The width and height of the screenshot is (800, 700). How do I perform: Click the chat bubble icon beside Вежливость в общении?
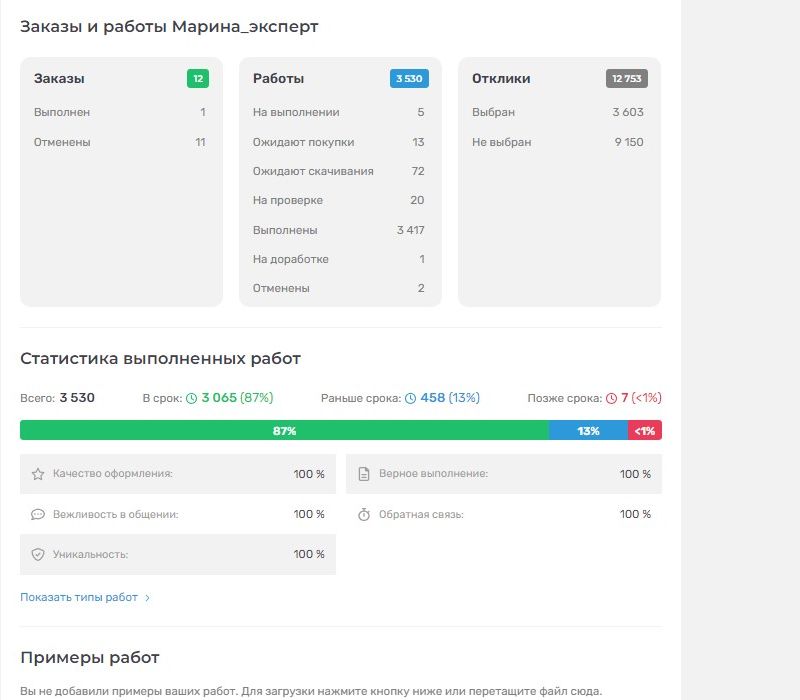pos(38,514)
